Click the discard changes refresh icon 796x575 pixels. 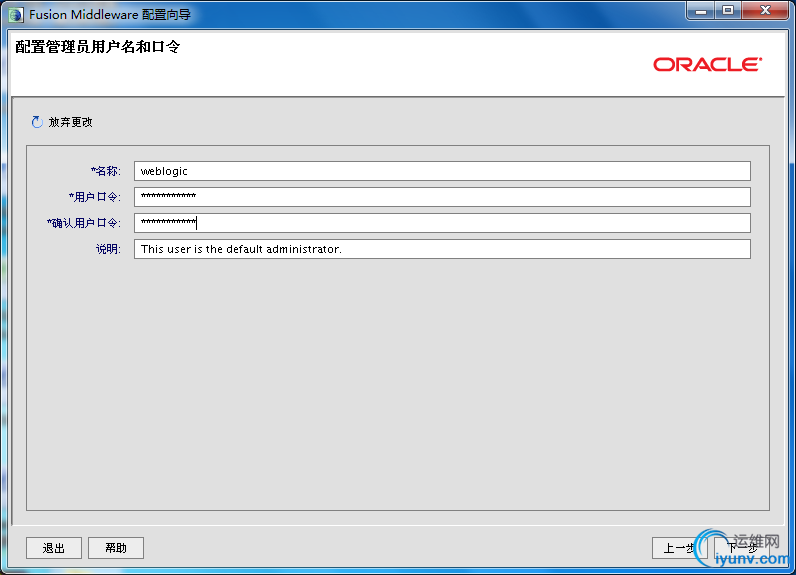(x=37, y=122)
